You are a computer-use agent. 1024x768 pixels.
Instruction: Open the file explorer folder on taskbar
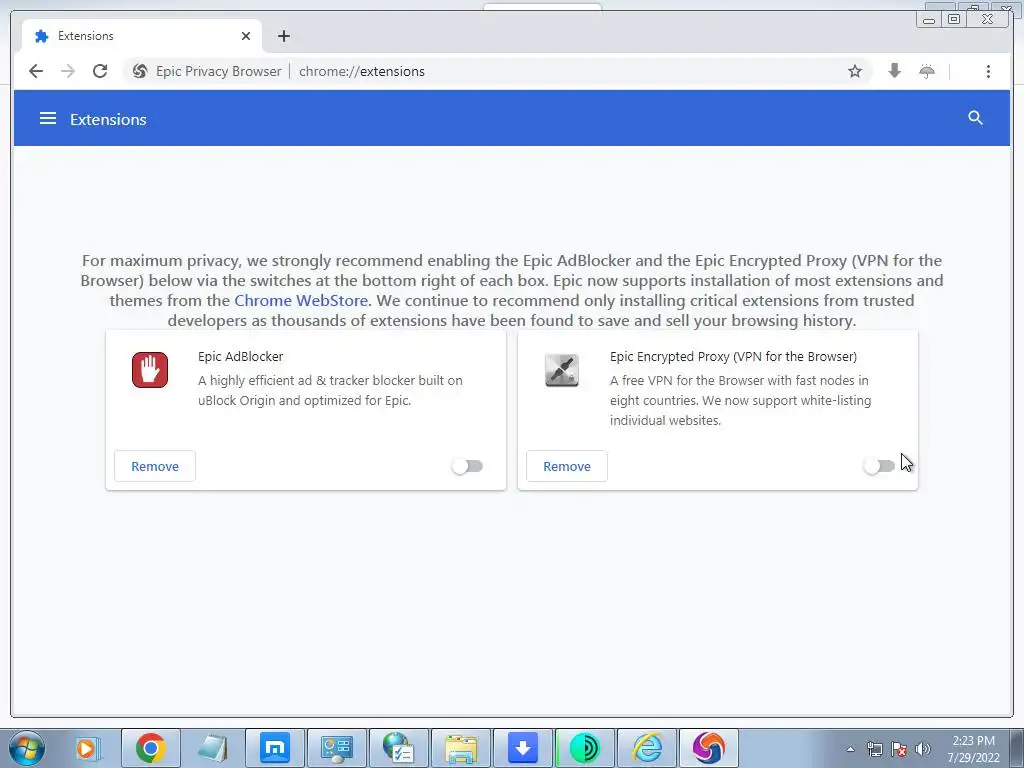pos(461,748)
